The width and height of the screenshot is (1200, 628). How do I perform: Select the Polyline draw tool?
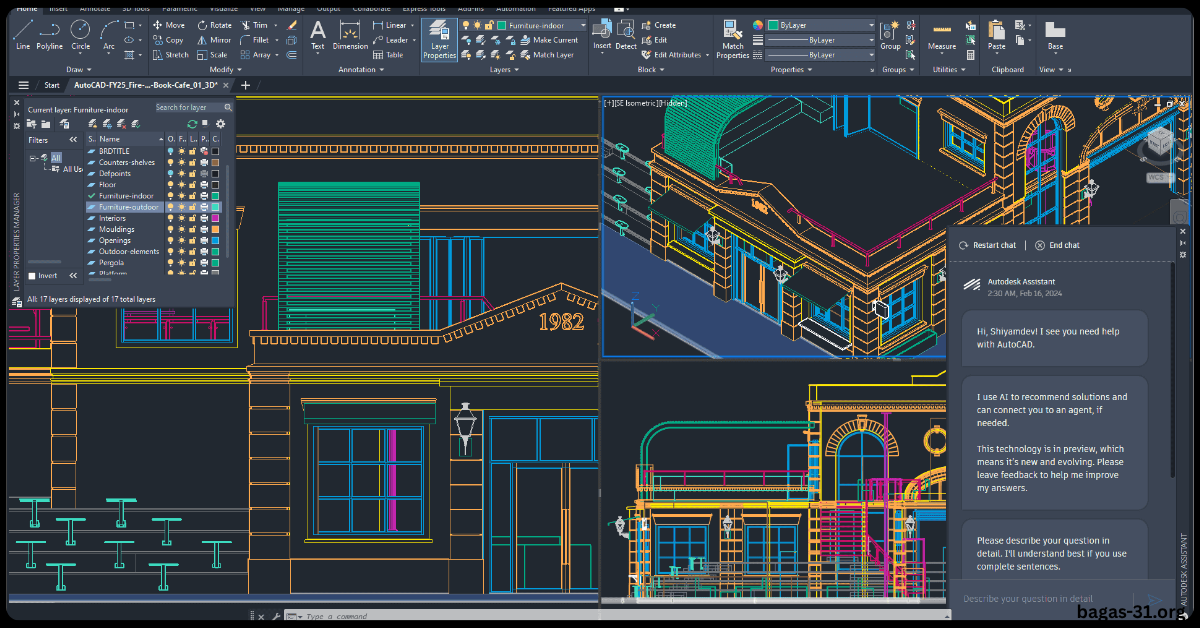pyautogui.click(x=50, y=34)
